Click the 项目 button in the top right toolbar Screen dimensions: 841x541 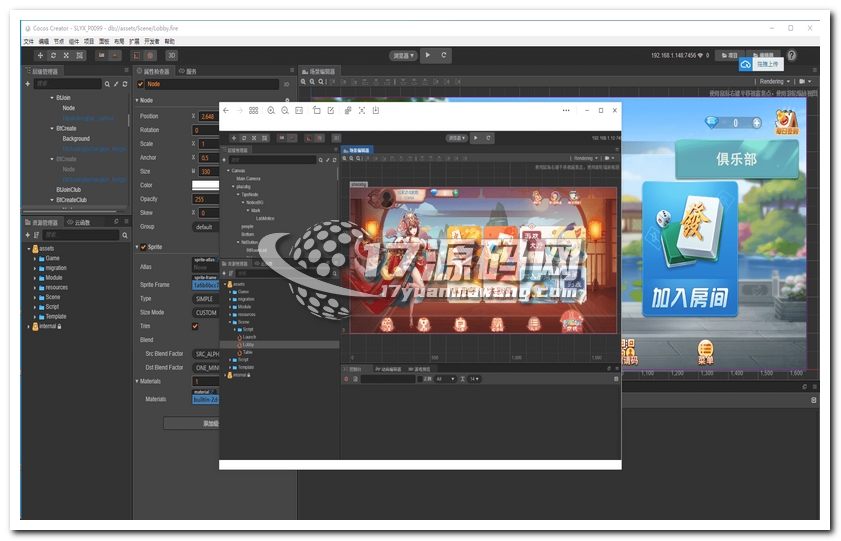click(x=729, y=55)
